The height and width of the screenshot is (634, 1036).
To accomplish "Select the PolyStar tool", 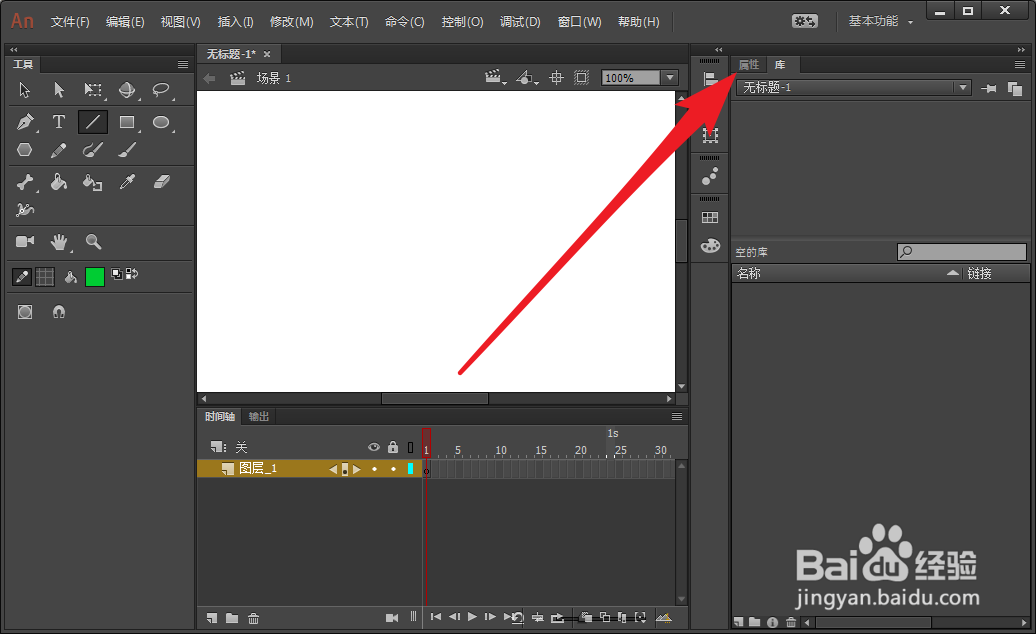I will pyautogui.click(x=24, y=150).
